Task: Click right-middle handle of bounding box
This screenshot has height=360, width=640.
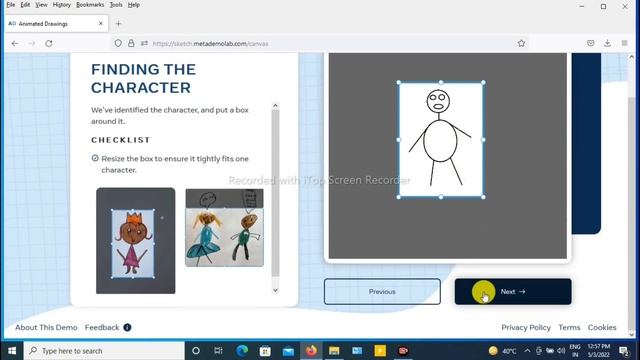Action: (x=483, y=140)
